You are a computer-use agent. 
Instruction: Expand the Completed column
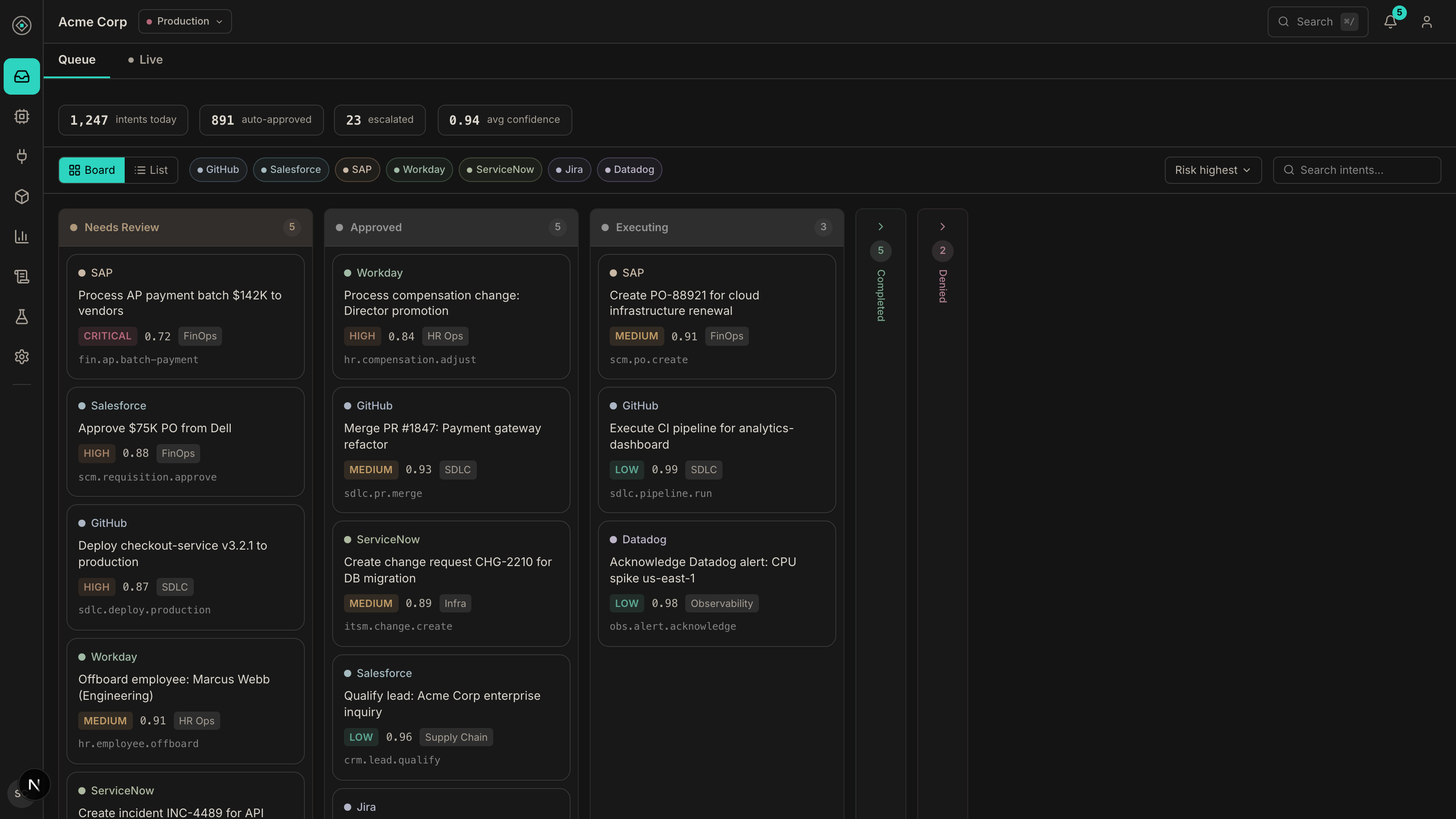pyautogui.click(x=880, y=227)
